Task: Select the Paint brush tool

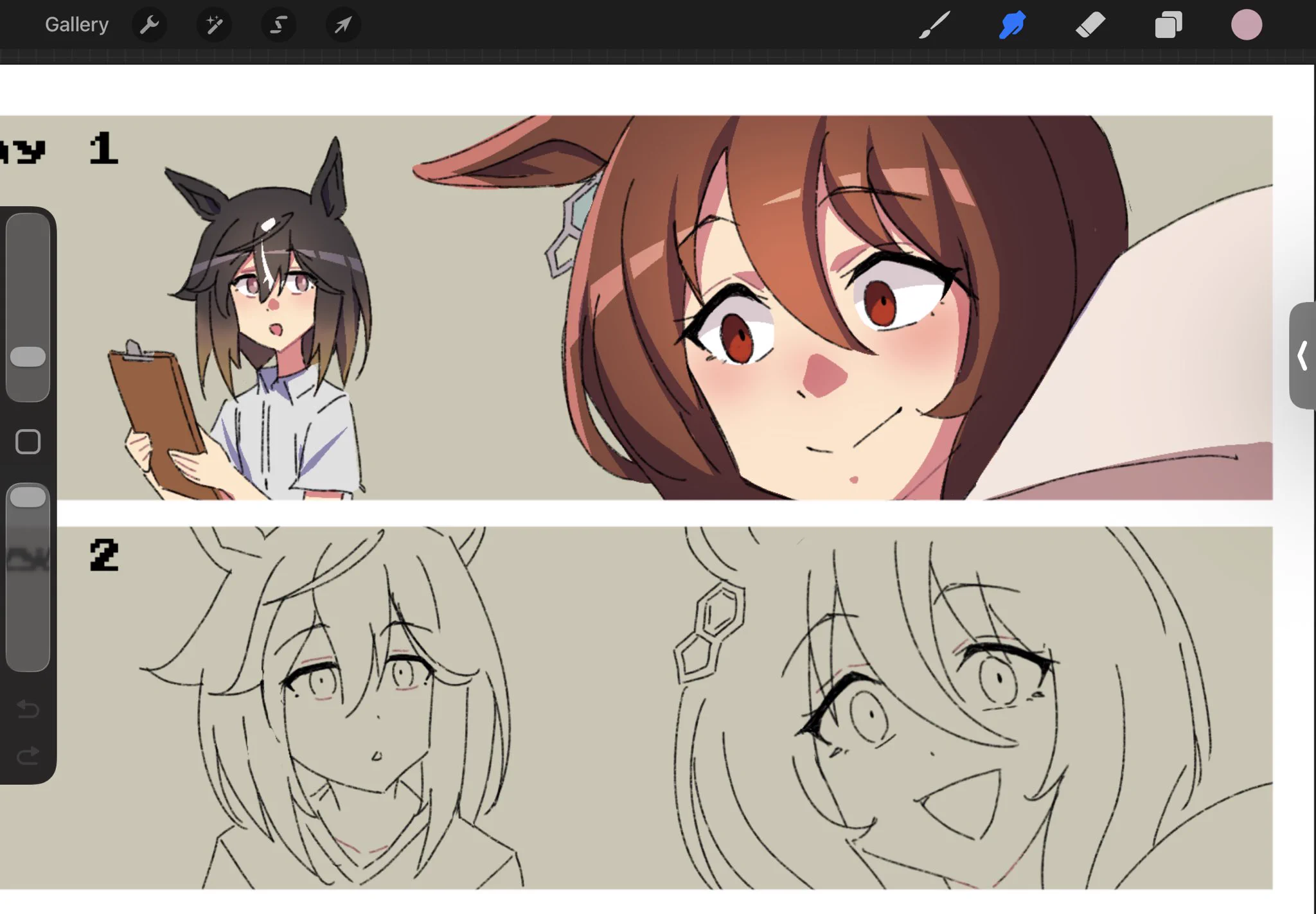Action: (934, 25)
